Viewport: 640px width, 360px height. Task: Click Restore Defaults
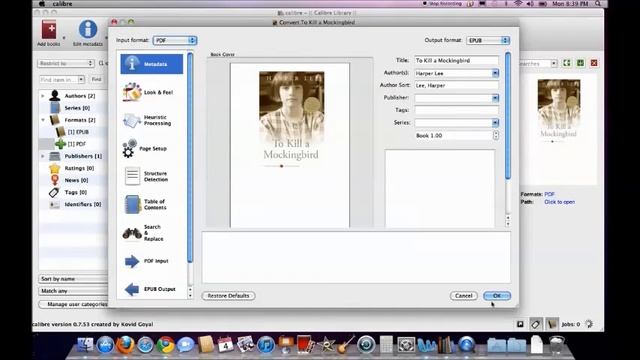228,296
